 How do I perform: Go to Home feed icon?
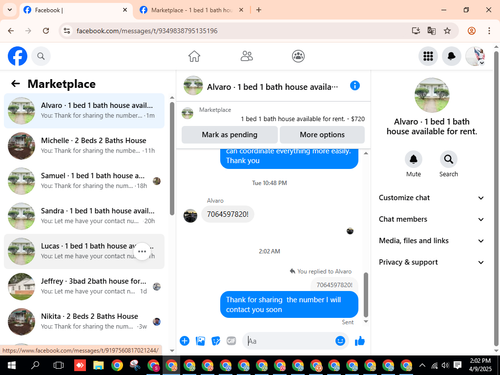pyautogui.click(x=194, y=56)
